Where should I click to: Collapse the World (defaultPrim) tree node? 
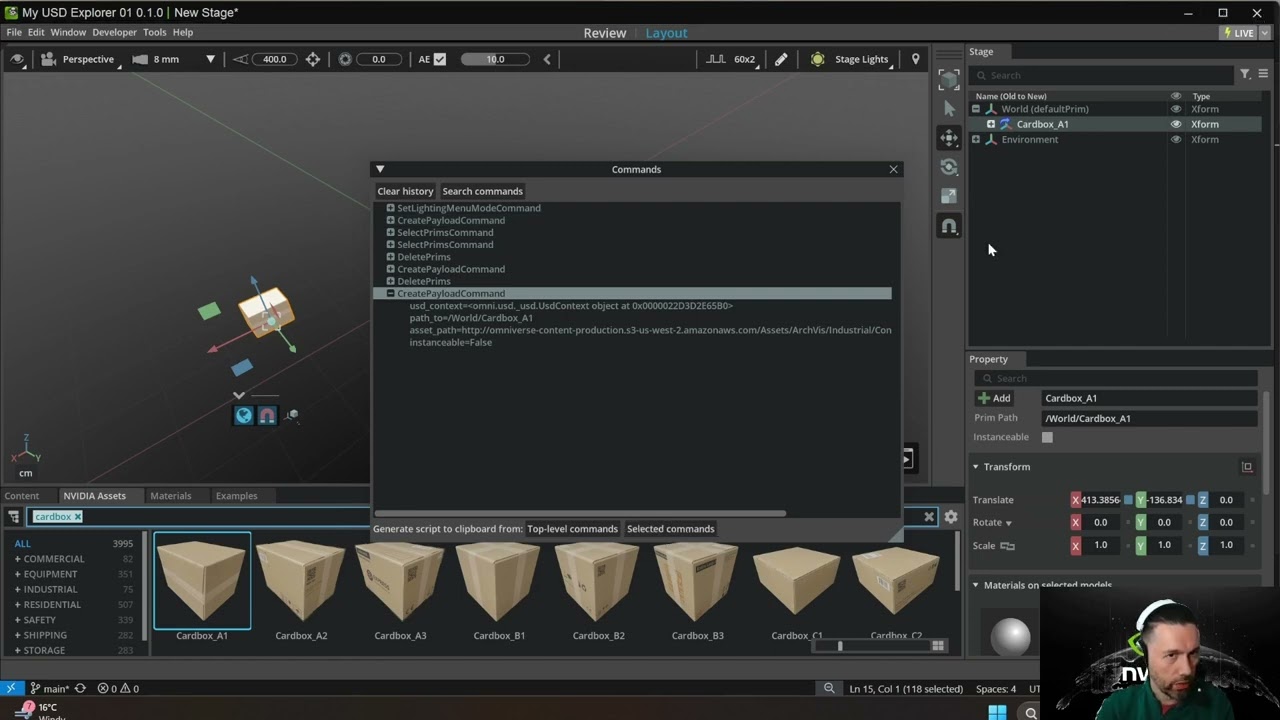coord(976,109)
